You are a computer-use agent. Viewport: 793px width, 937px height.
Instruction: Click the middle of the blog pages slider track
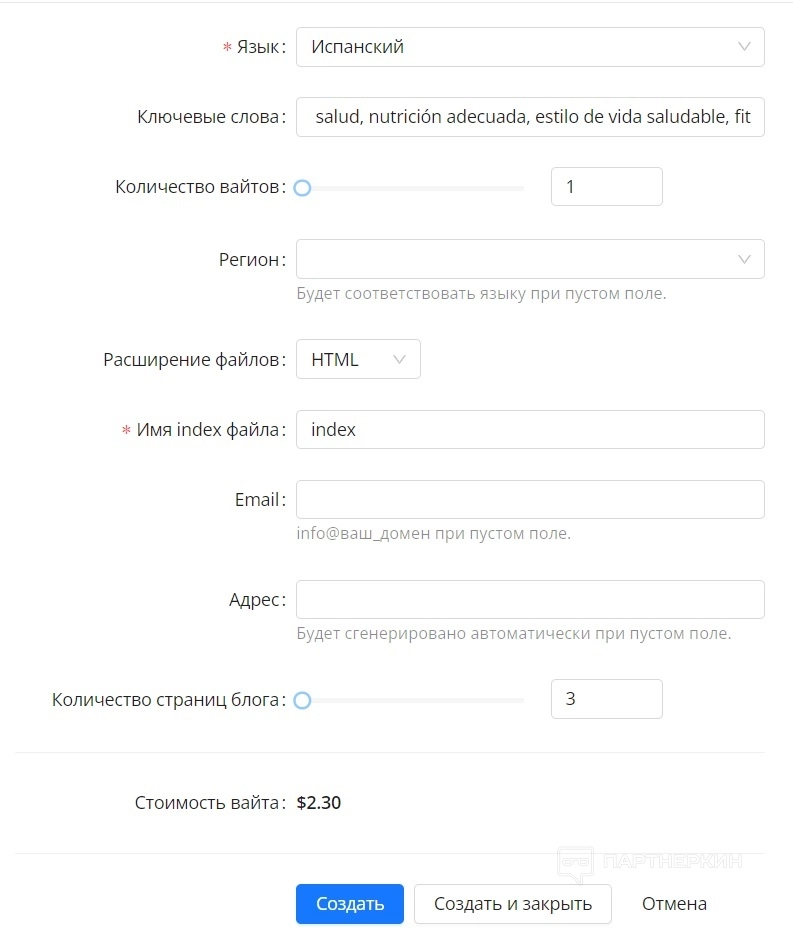(411, 701)
